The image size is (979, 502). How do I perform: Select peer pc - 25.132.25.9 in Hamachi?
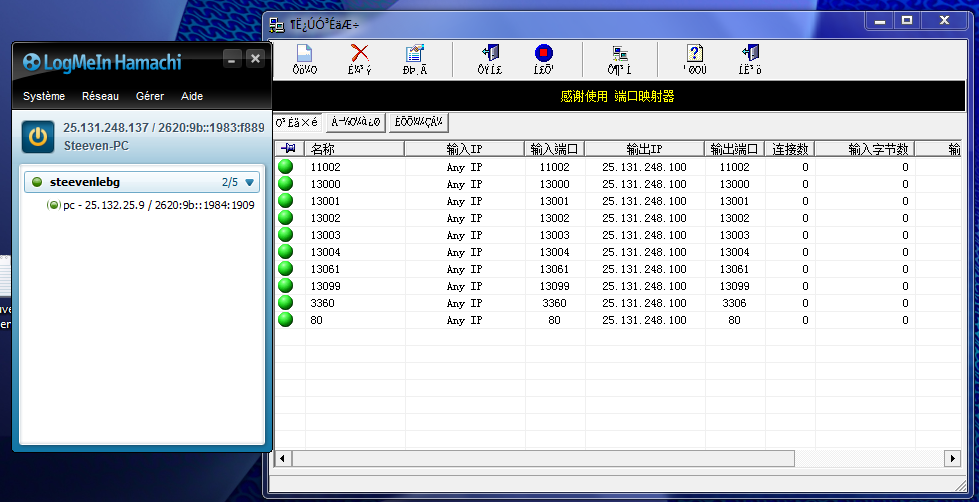click(150, 205)
